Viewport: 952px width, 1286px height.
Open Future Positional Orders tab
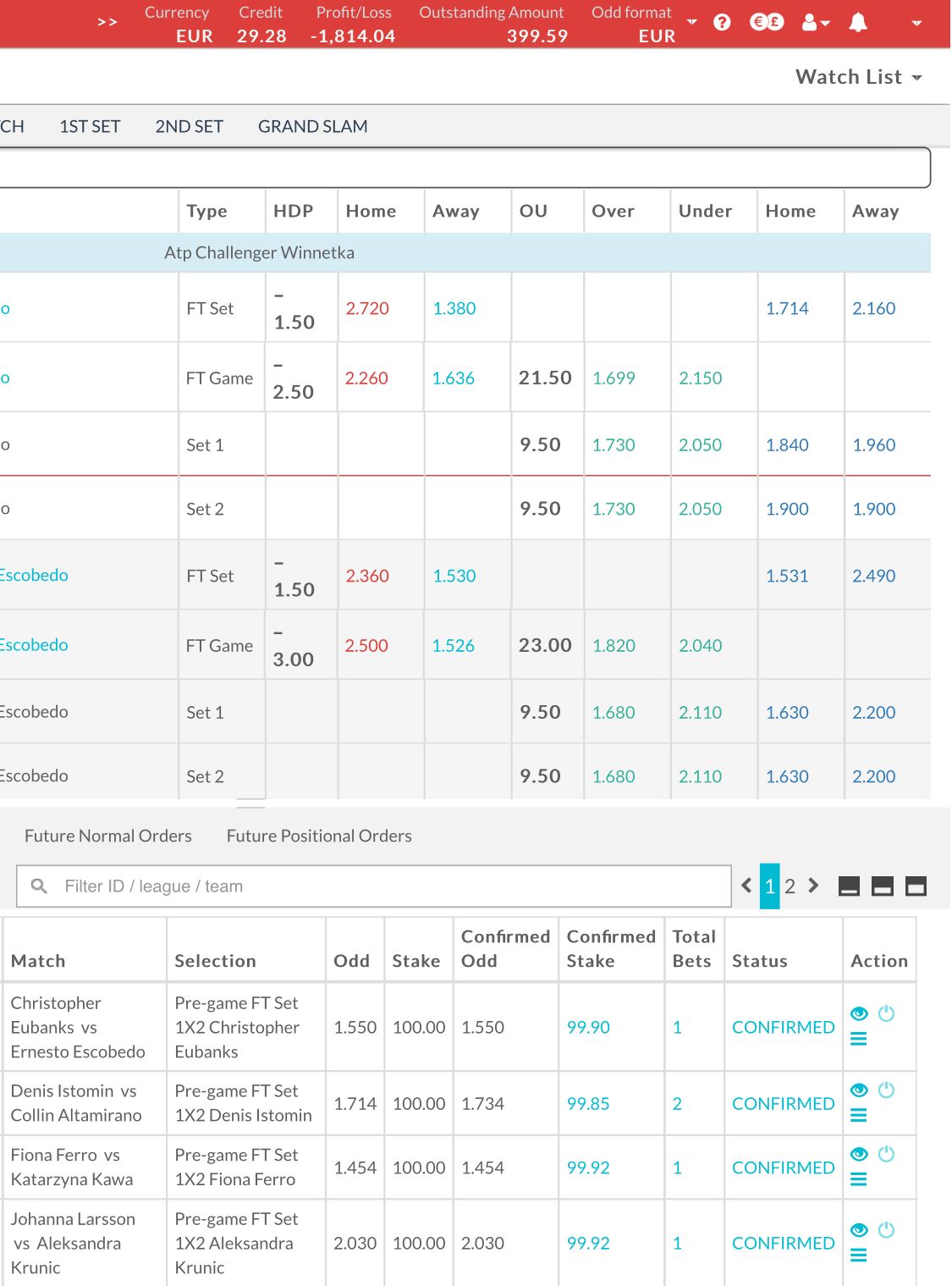[x=319, y=836]
